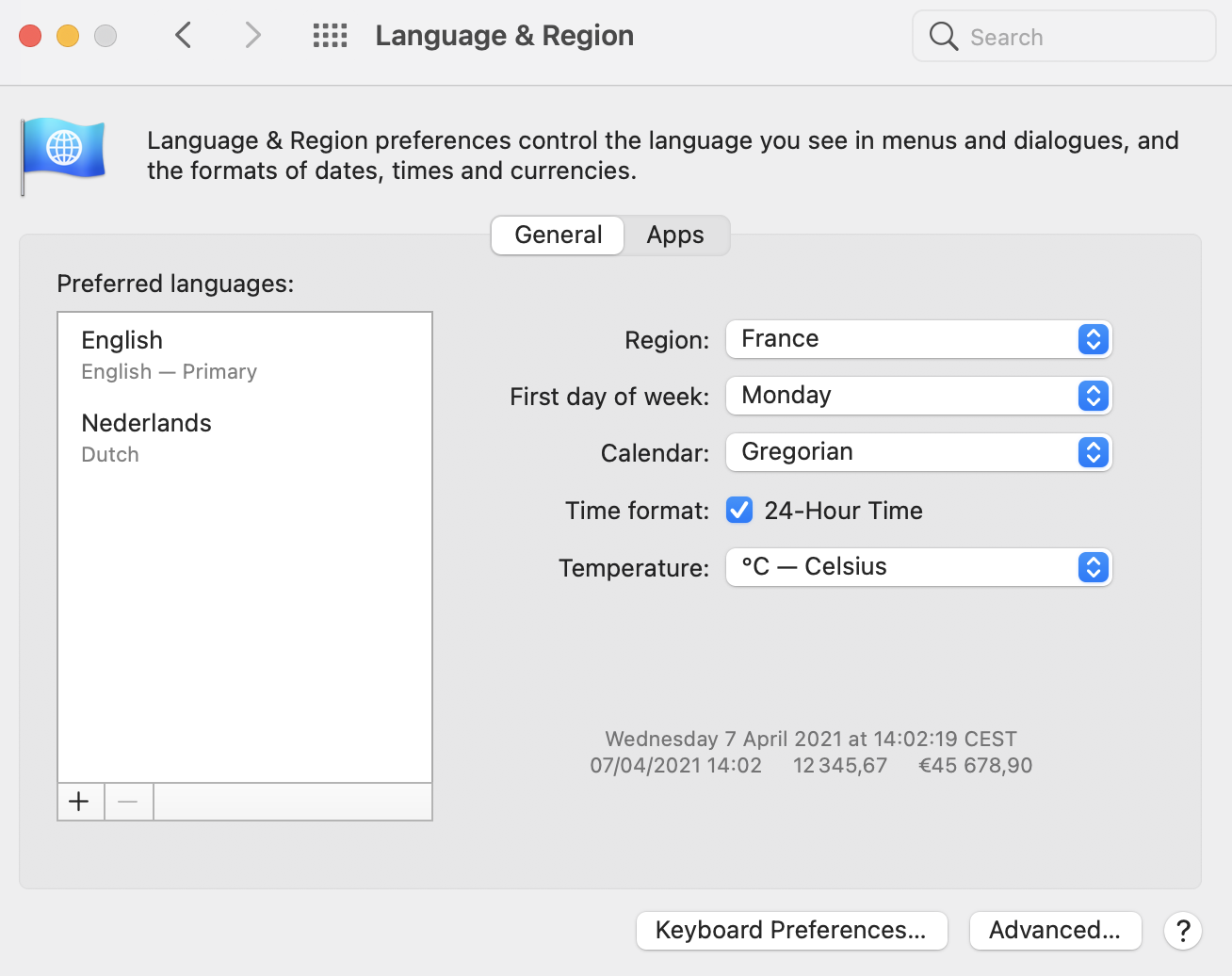Change the Temperature unit dropdown

(918, 567)
